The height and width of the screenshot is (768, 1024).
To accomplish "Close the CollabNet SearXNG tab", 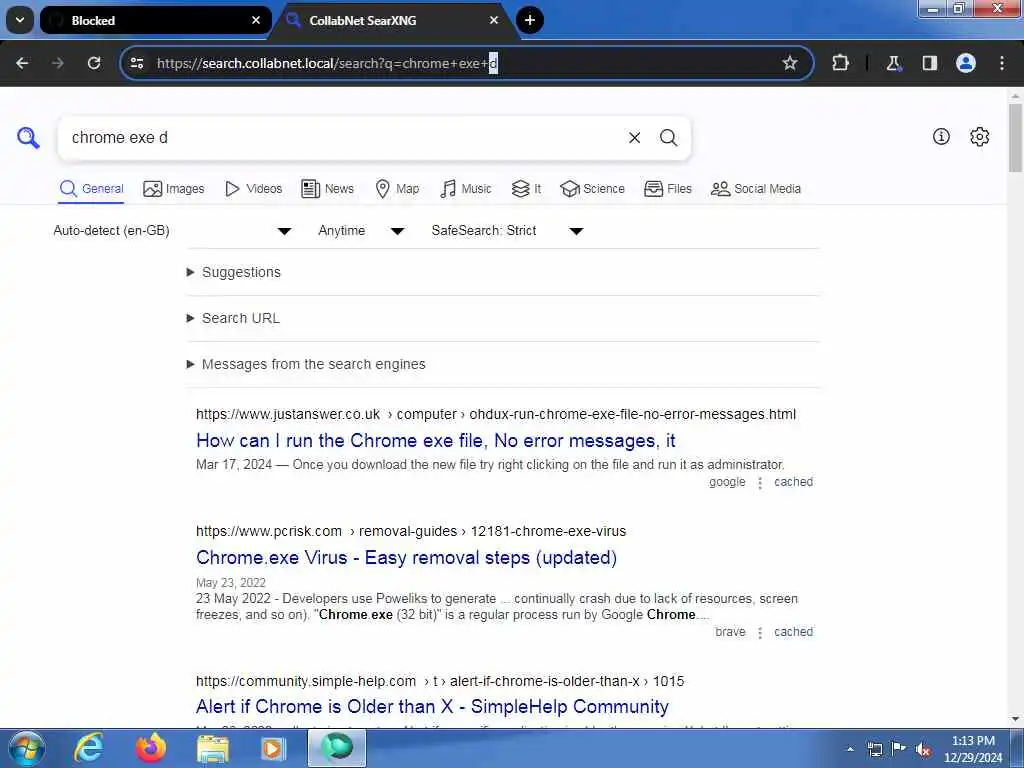I will click(494, 20).
